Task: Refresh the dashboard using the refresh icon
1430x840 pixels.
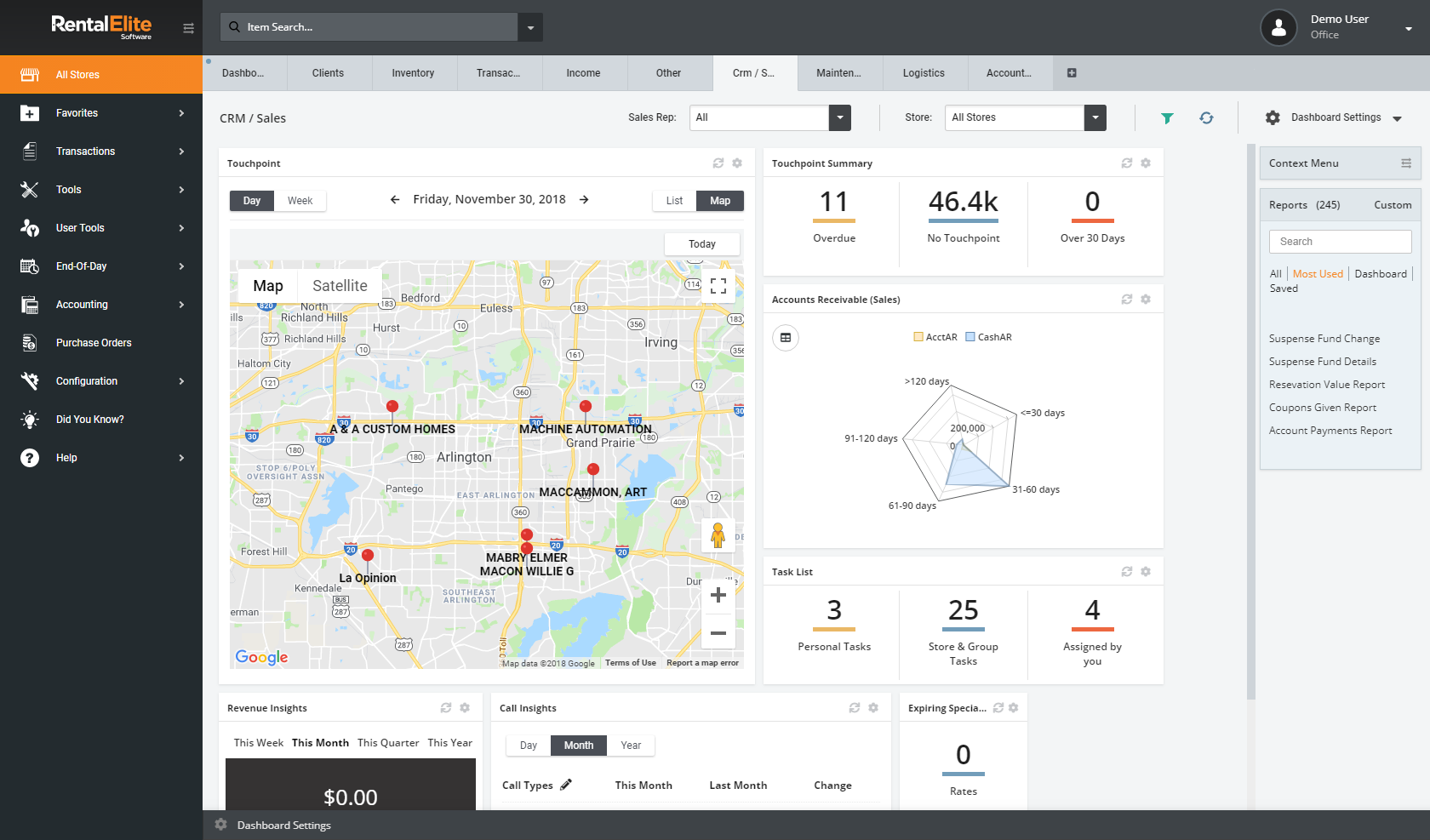Action: click(1207, 117)
